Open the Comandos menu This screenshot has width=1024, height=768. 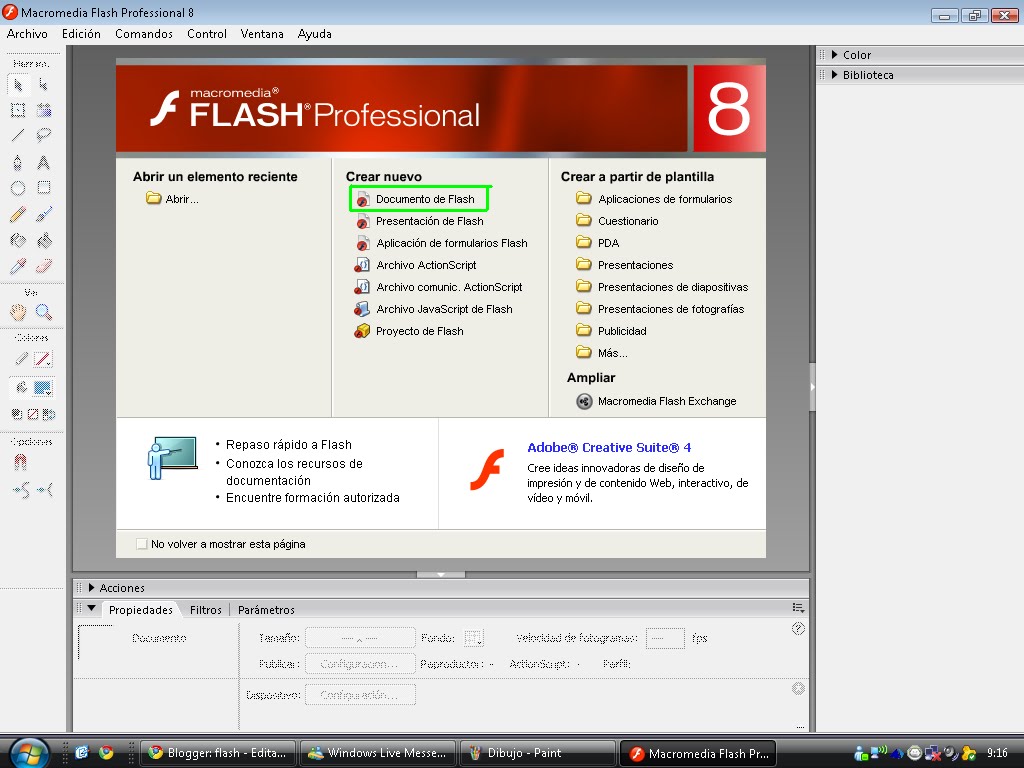tap(143, 33)
